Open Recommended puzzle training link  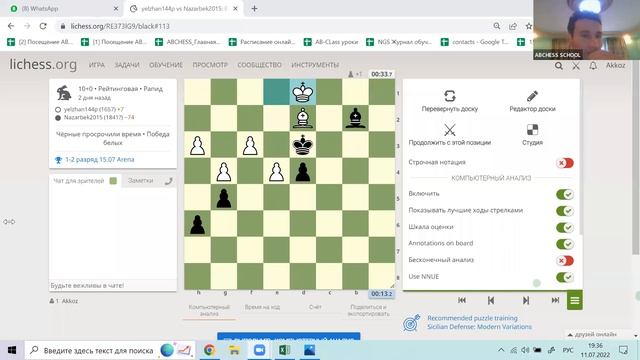point(472,318)
